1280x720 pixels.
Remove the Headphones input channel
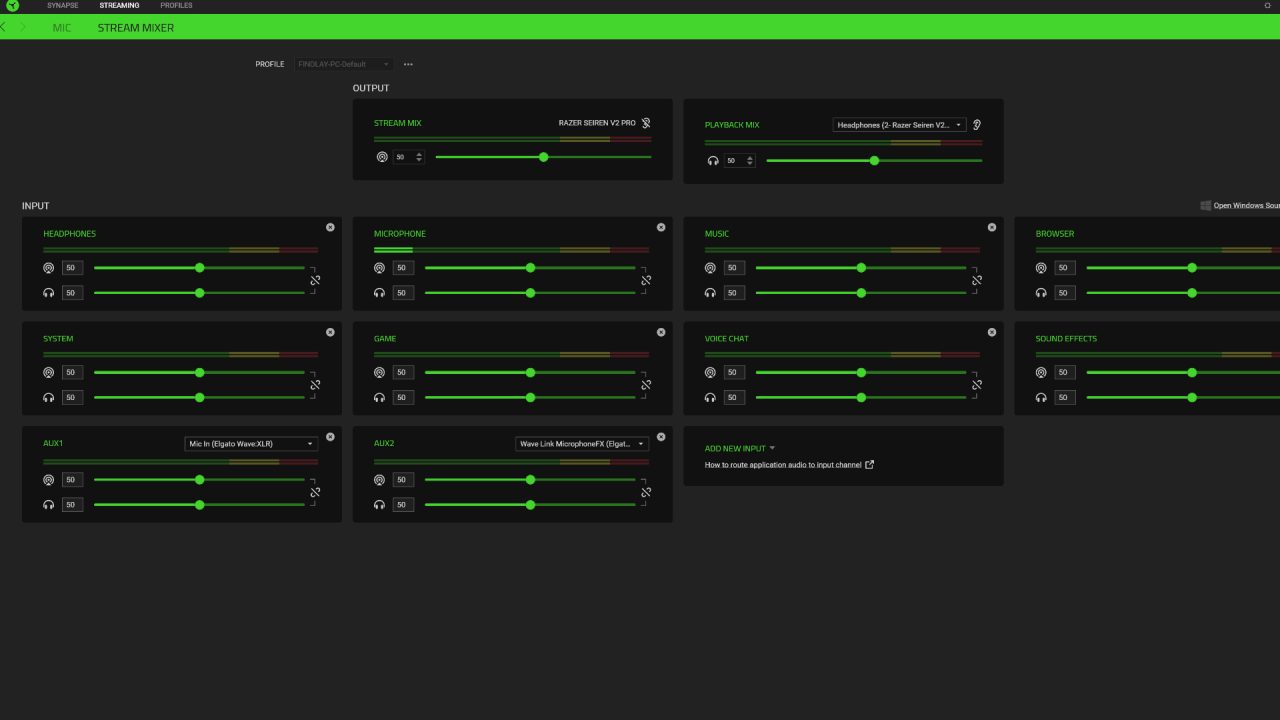pyautogui.click(x=330, y=227)
